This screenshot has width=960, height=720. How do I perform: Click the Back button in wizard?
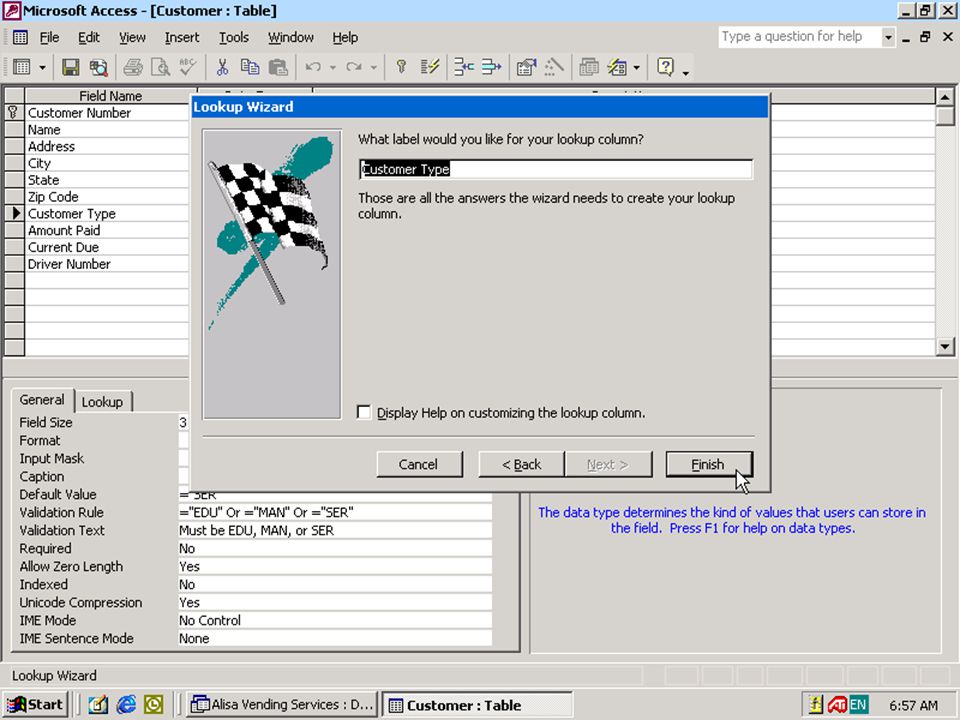[522, 464]
